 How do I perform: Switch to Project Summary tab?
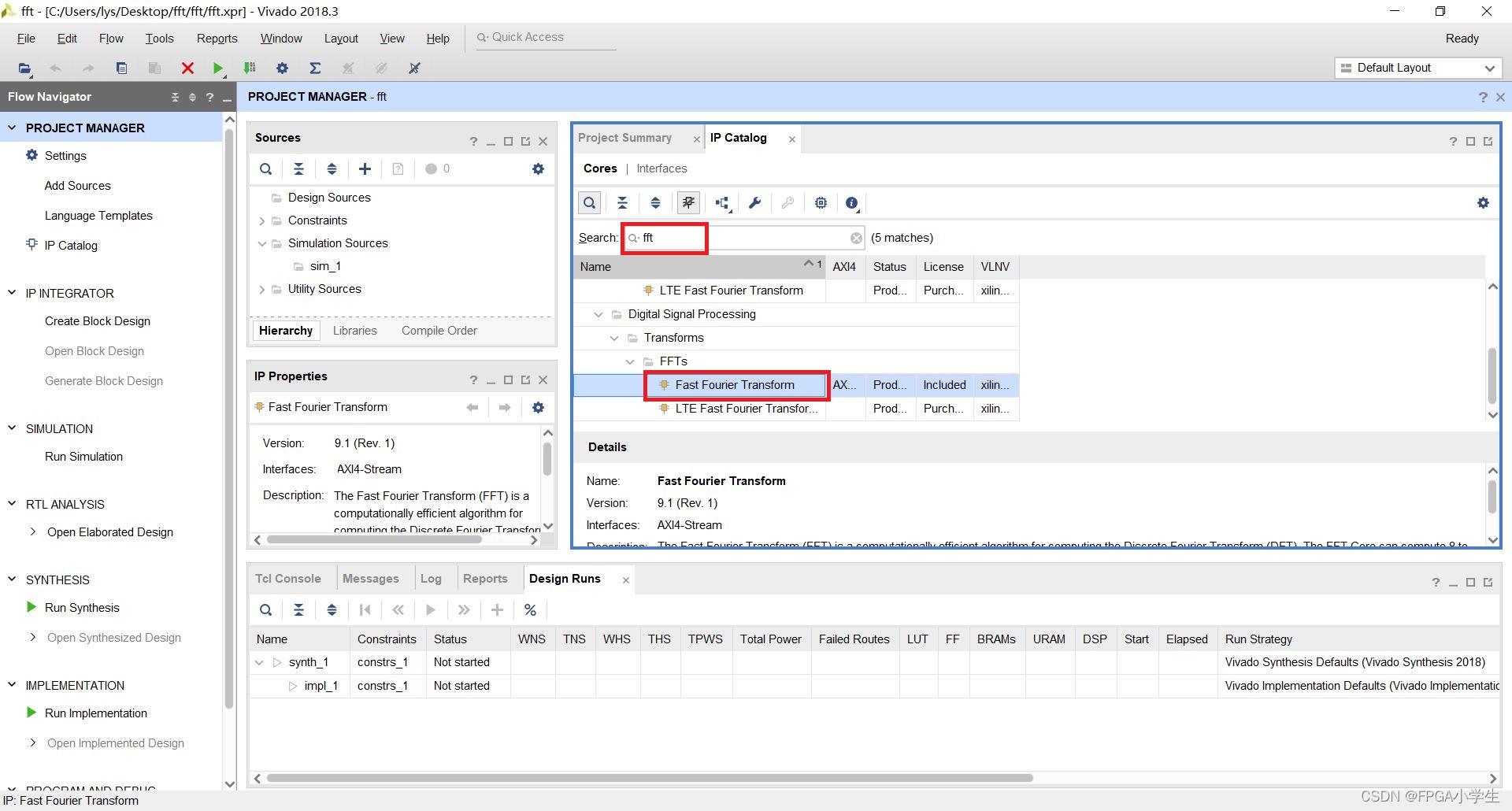click(x=624, y=138)
